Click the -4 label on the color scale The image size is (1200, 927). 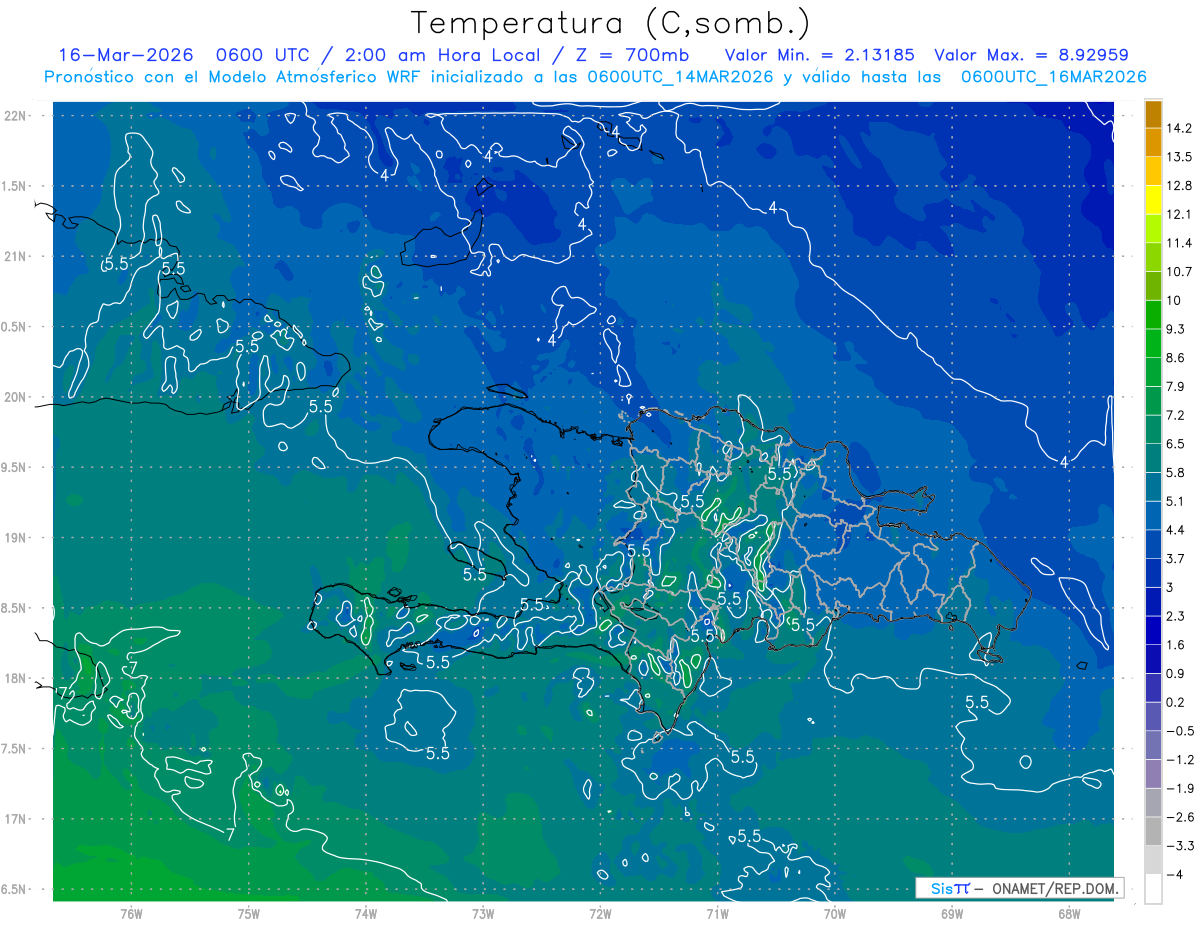[1176, 874]
